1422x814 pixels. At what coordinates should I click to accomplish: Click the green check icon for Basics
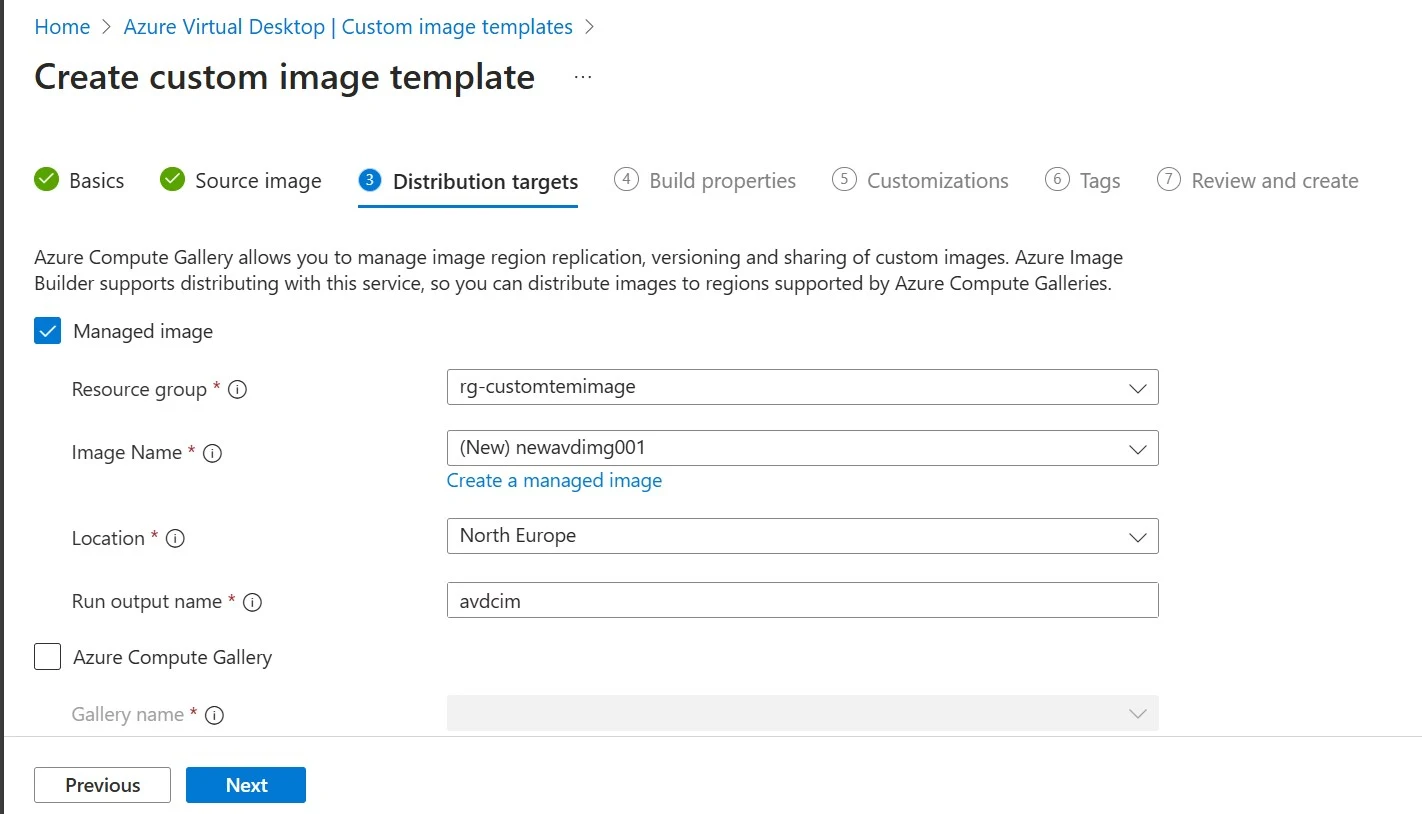click(x=46, y=180)
